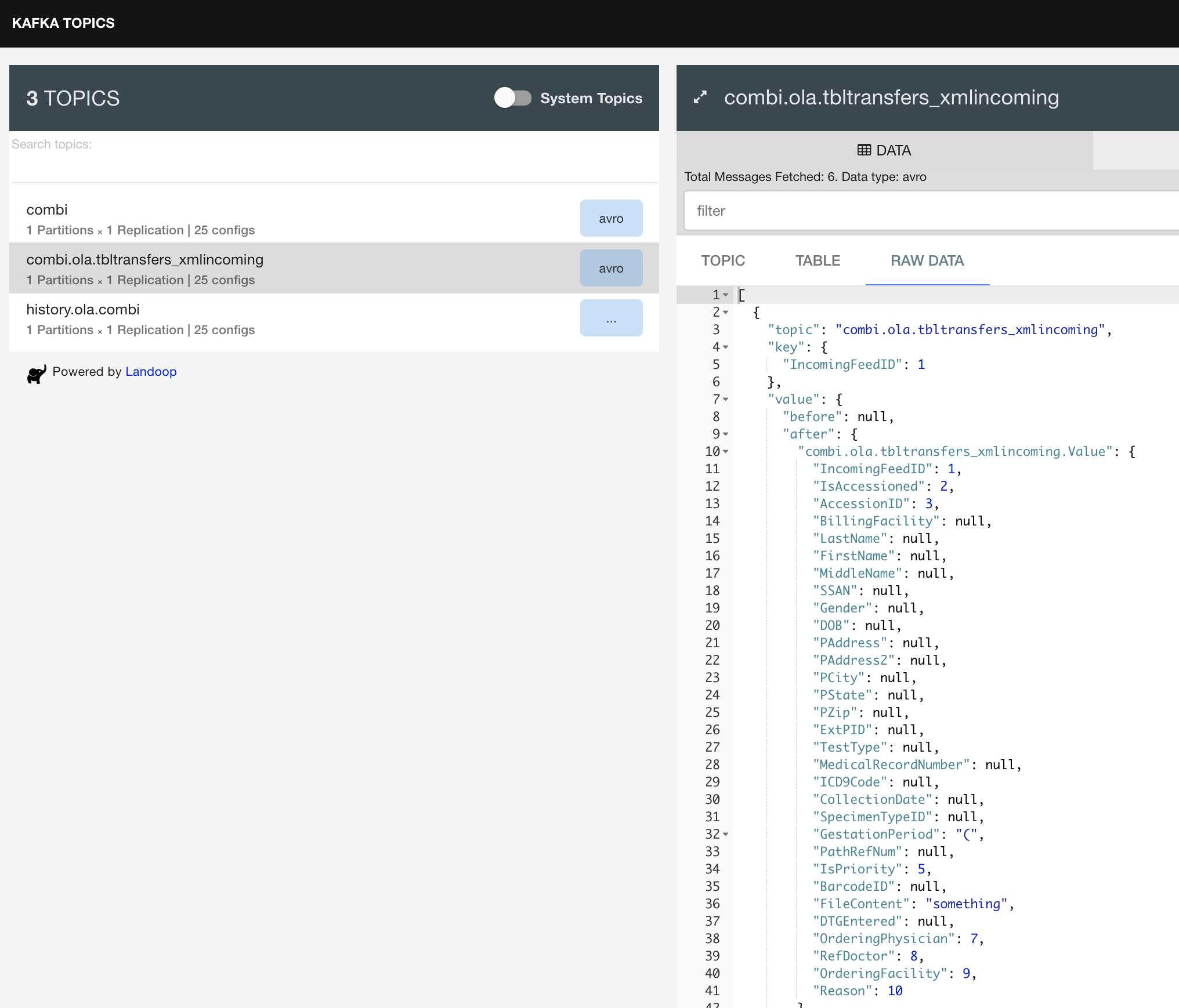The height and width of the screenshot is (1008, 1179).
Task: Click the fullscreen expand arrow beside topic title
Action: (700, 98)
